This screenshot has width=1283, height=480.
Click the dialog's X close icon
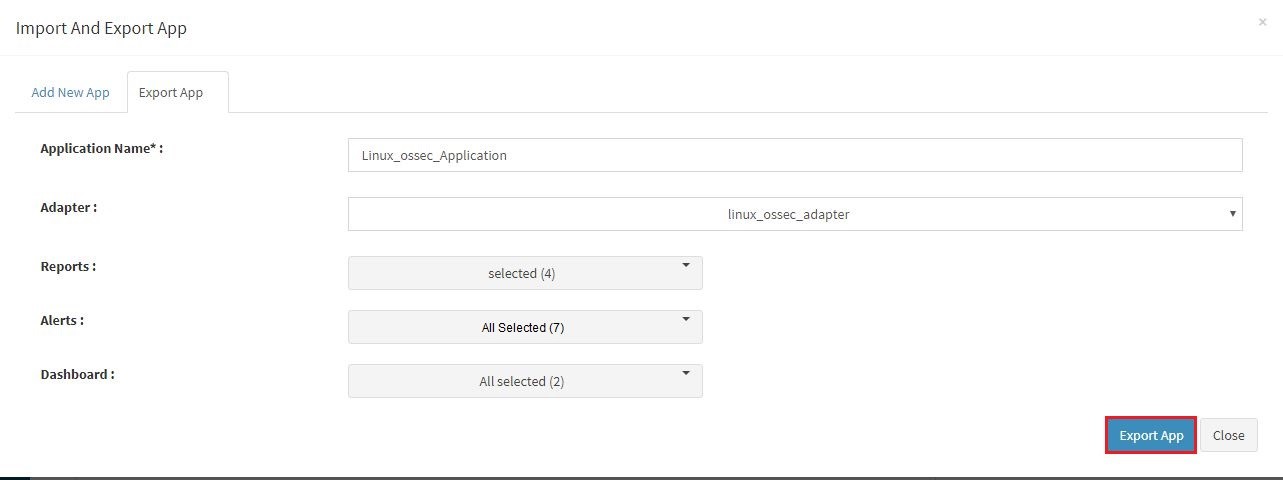pos(1262,21)
